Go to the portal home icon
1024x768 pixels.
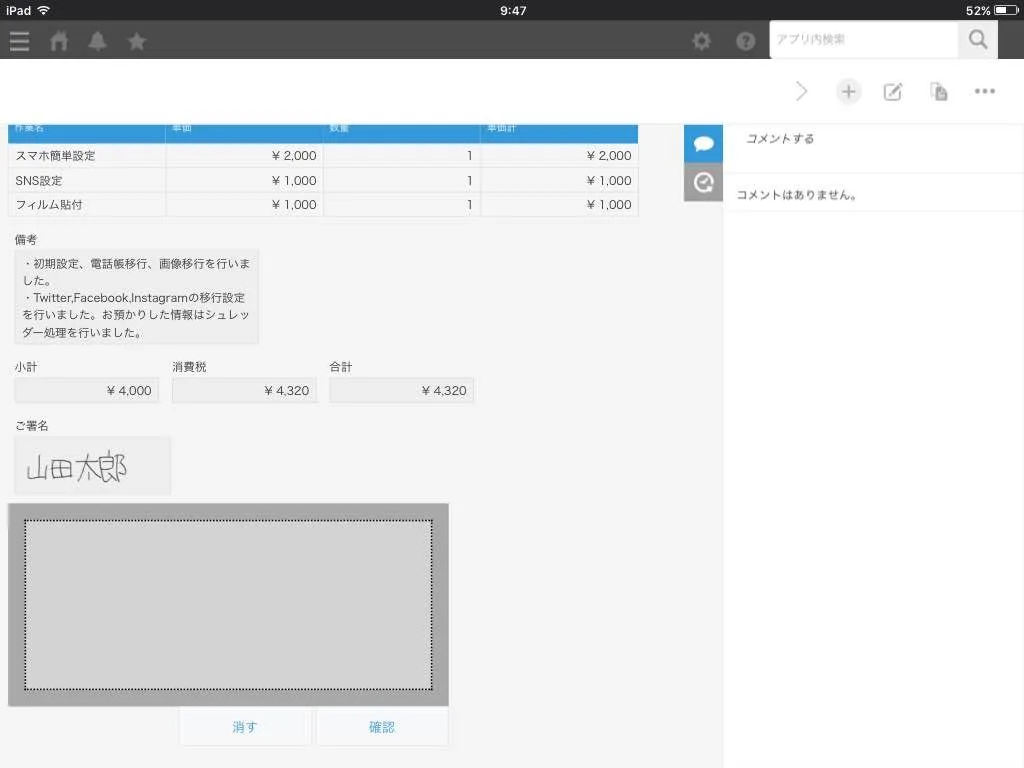click(x=59, y=41)
